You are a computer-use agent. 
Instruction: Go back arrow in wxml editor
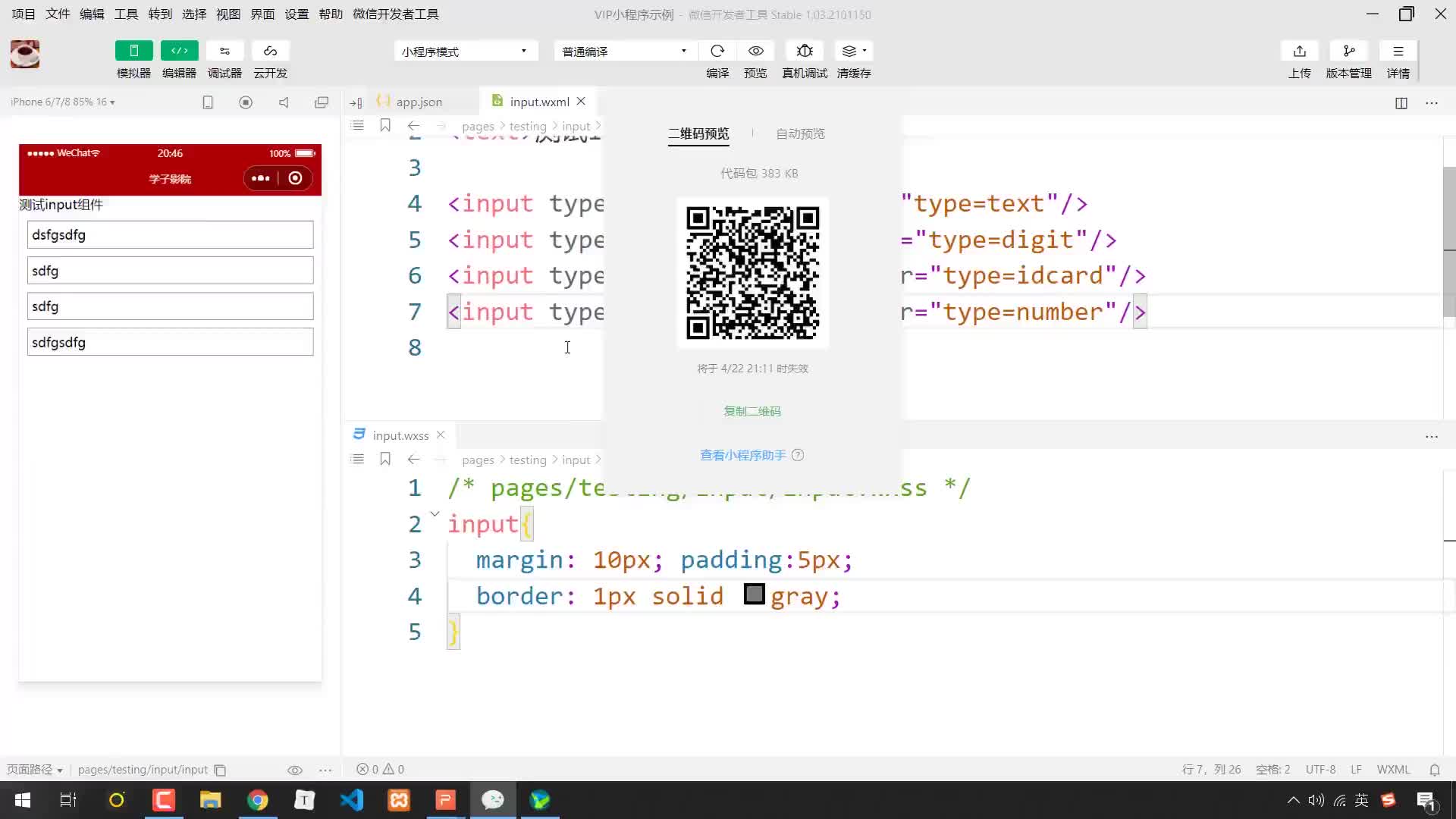(413, 126)
